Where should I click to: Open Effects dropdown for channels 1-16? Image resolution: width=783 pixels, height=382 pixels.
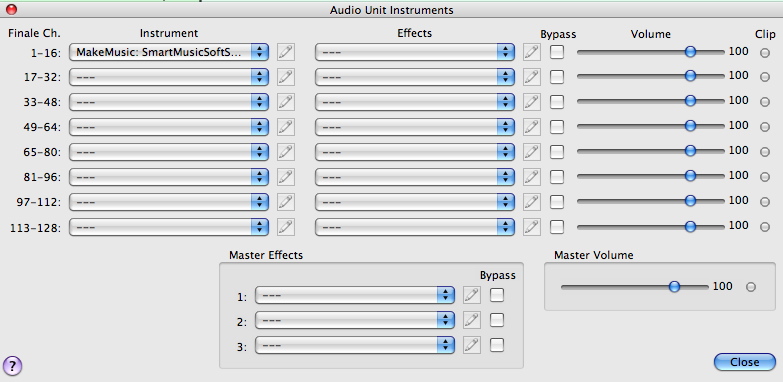[415, 52]
